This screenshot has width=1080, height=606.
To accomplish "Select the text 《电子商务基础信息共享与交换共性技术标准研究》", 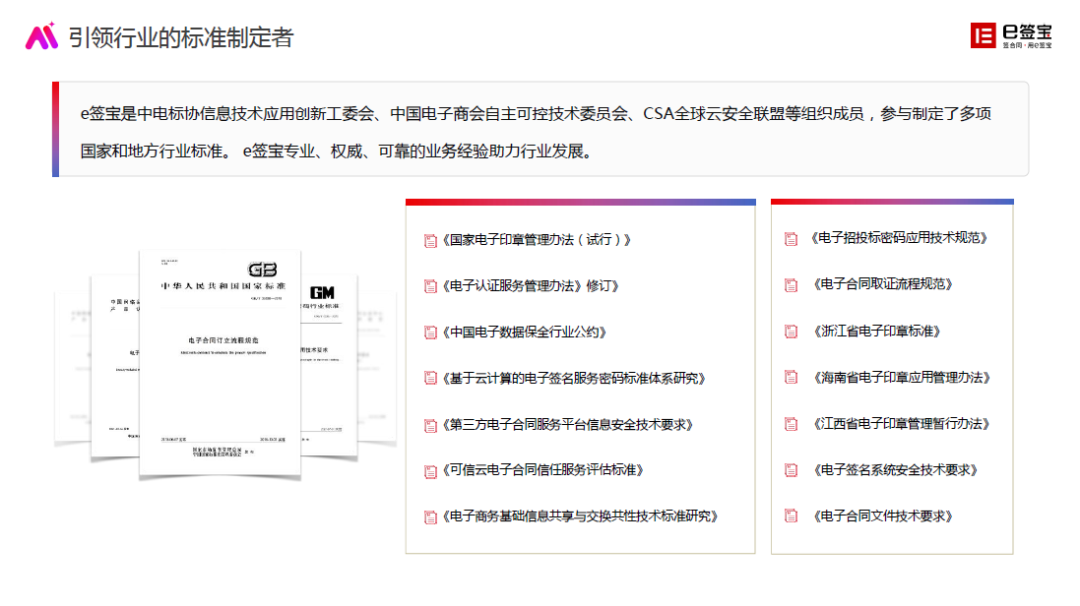I will pos(580,516).
